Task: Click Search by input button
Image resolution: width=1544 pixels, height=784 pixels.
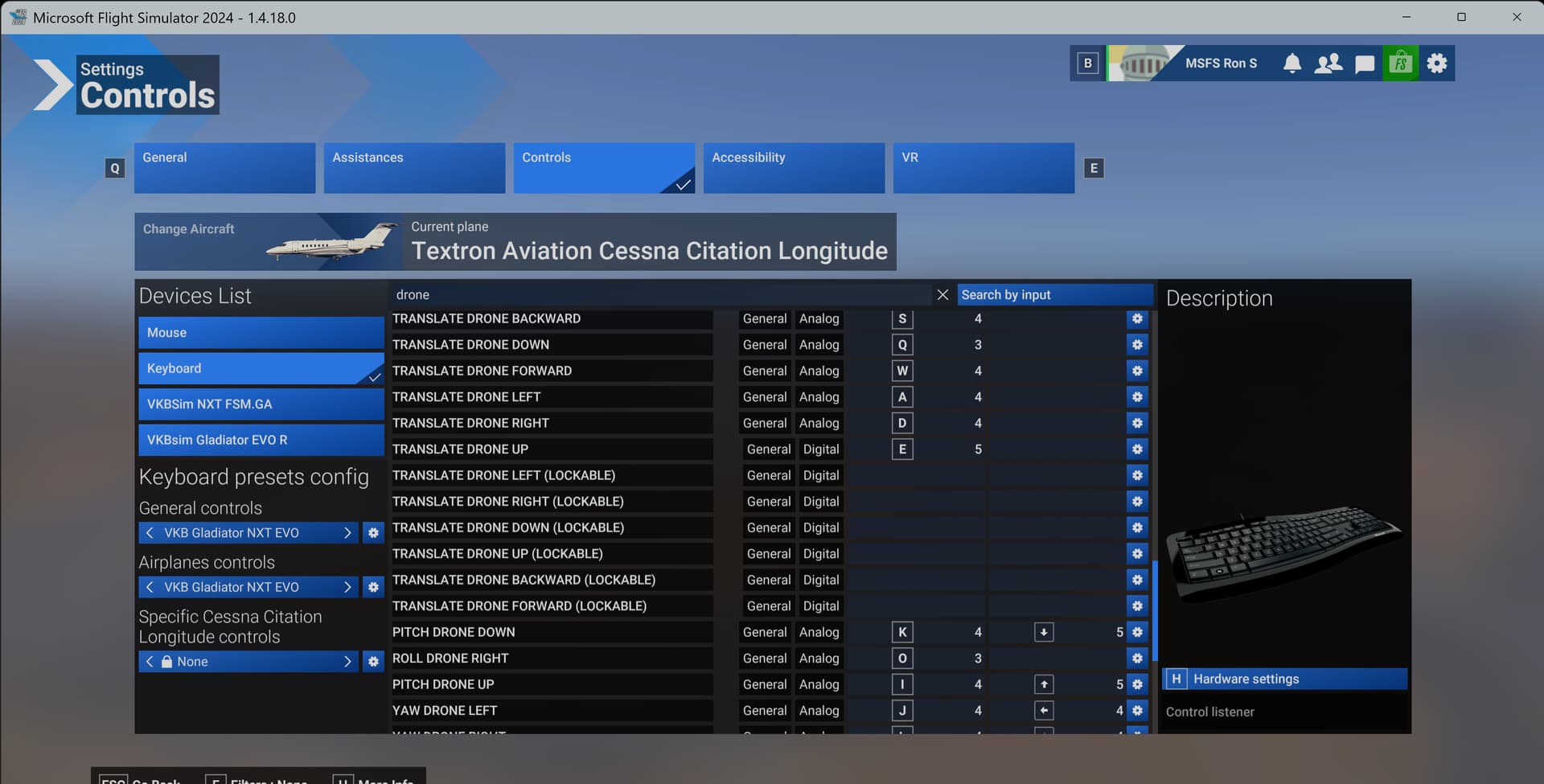Action: 1055,295
